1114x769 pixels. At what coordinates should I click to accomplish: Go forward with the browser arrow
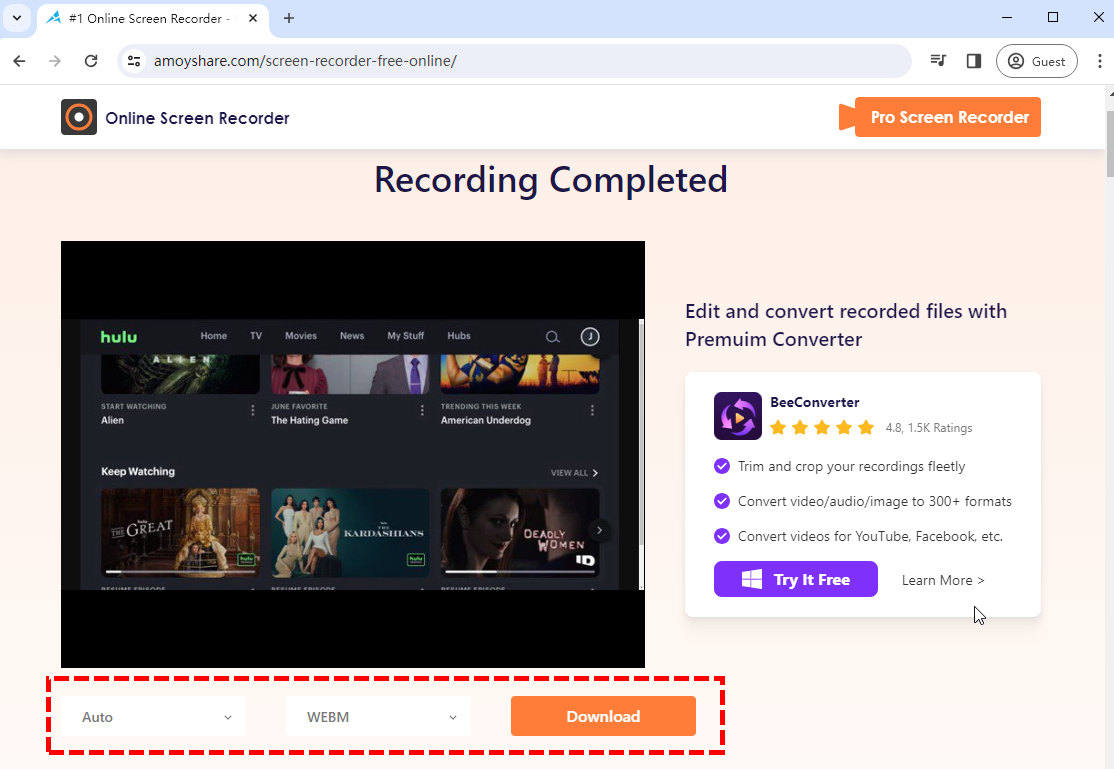[x=55, y=61]
